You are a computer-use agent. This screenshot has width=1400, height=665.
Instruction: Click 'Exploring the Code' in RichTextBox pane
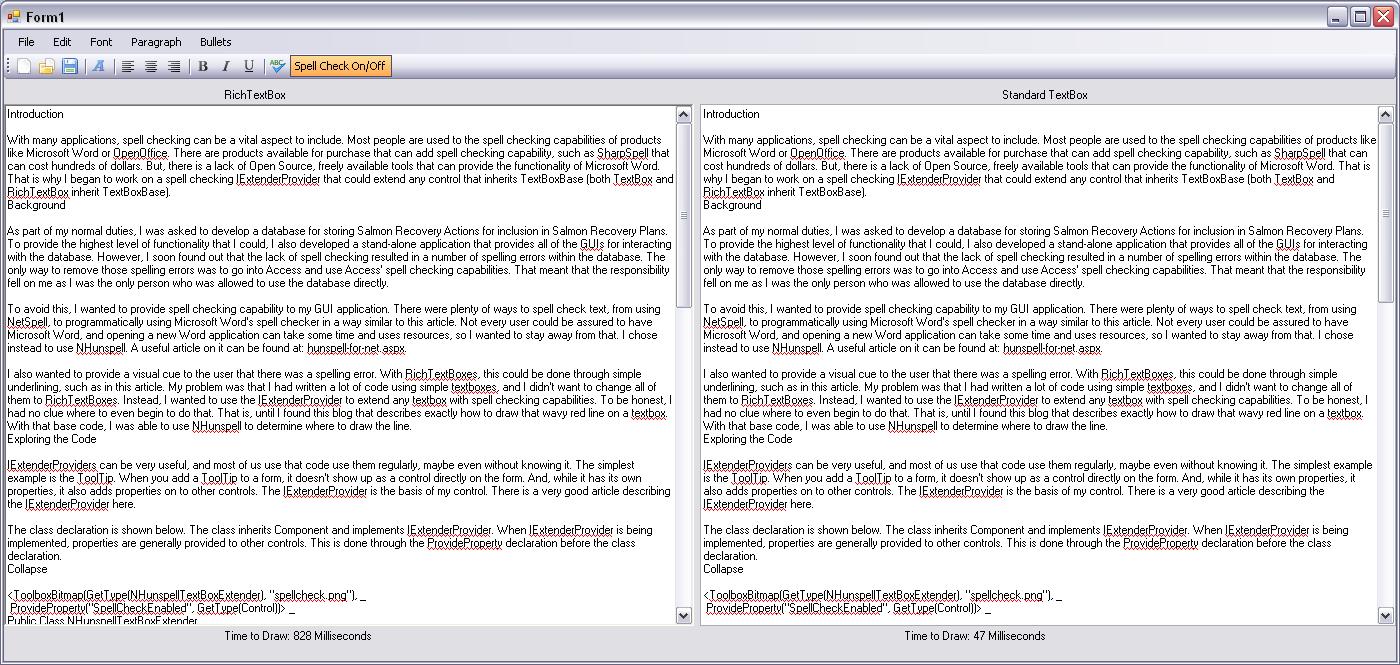point(52,439)
